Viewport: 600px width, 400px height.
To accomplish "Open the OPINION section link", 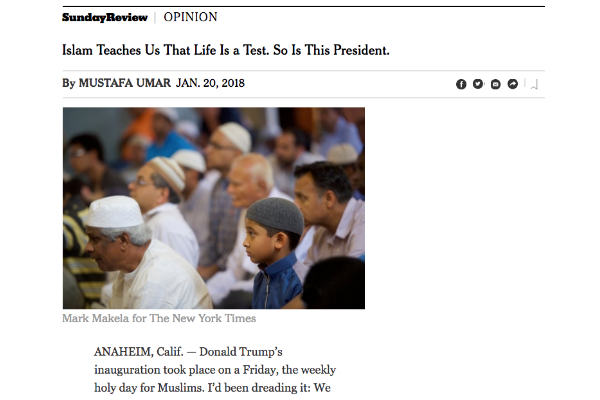I will click(x=191, y=17).
